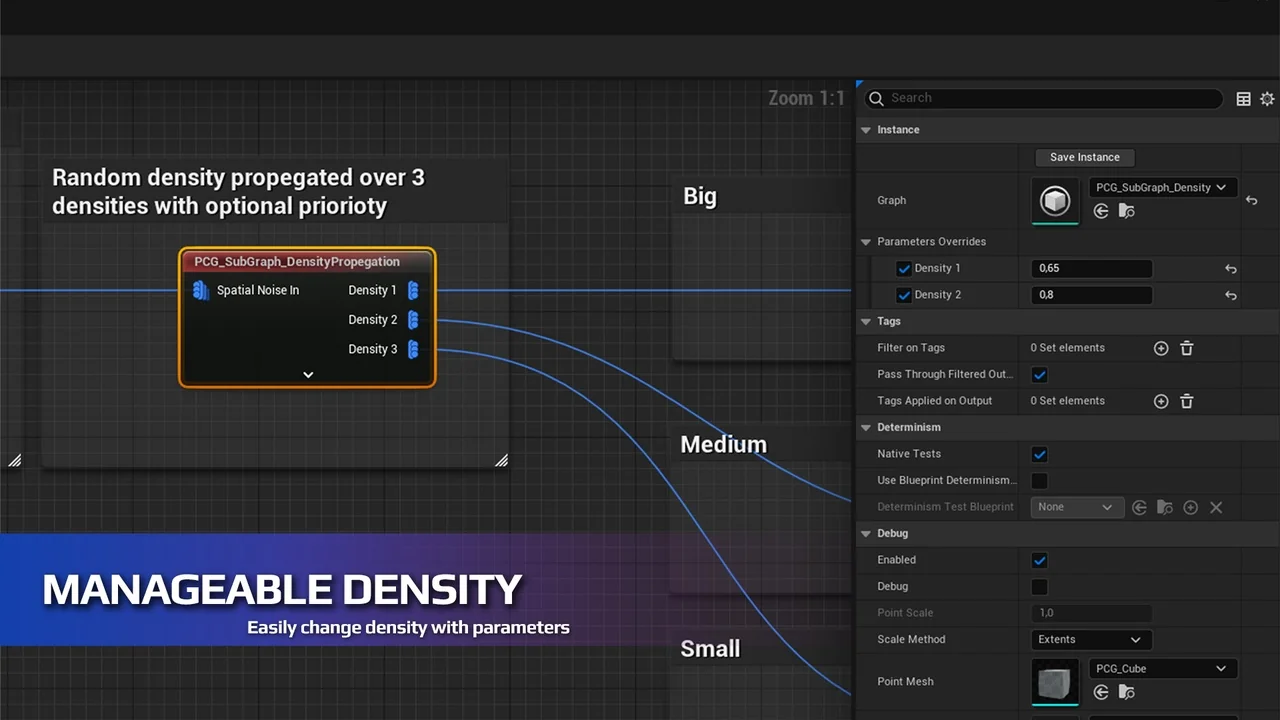Disable Pass Through Filtered Outputs checkbox

coord(1040,375)
